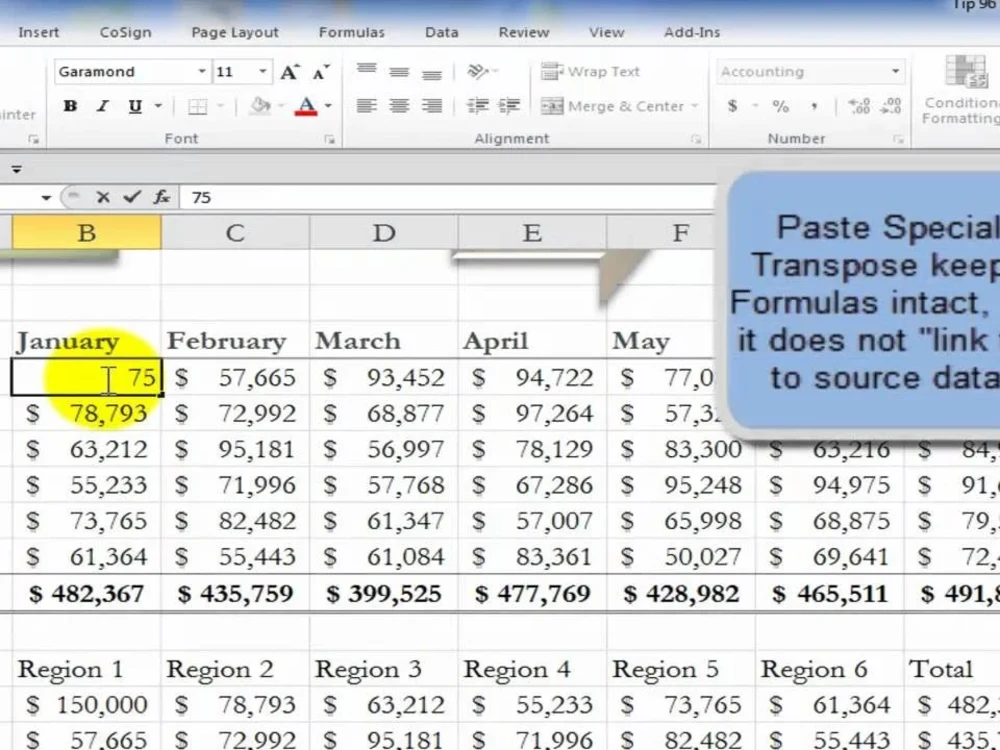Apply cell borders icon

(x=198, y=107)
